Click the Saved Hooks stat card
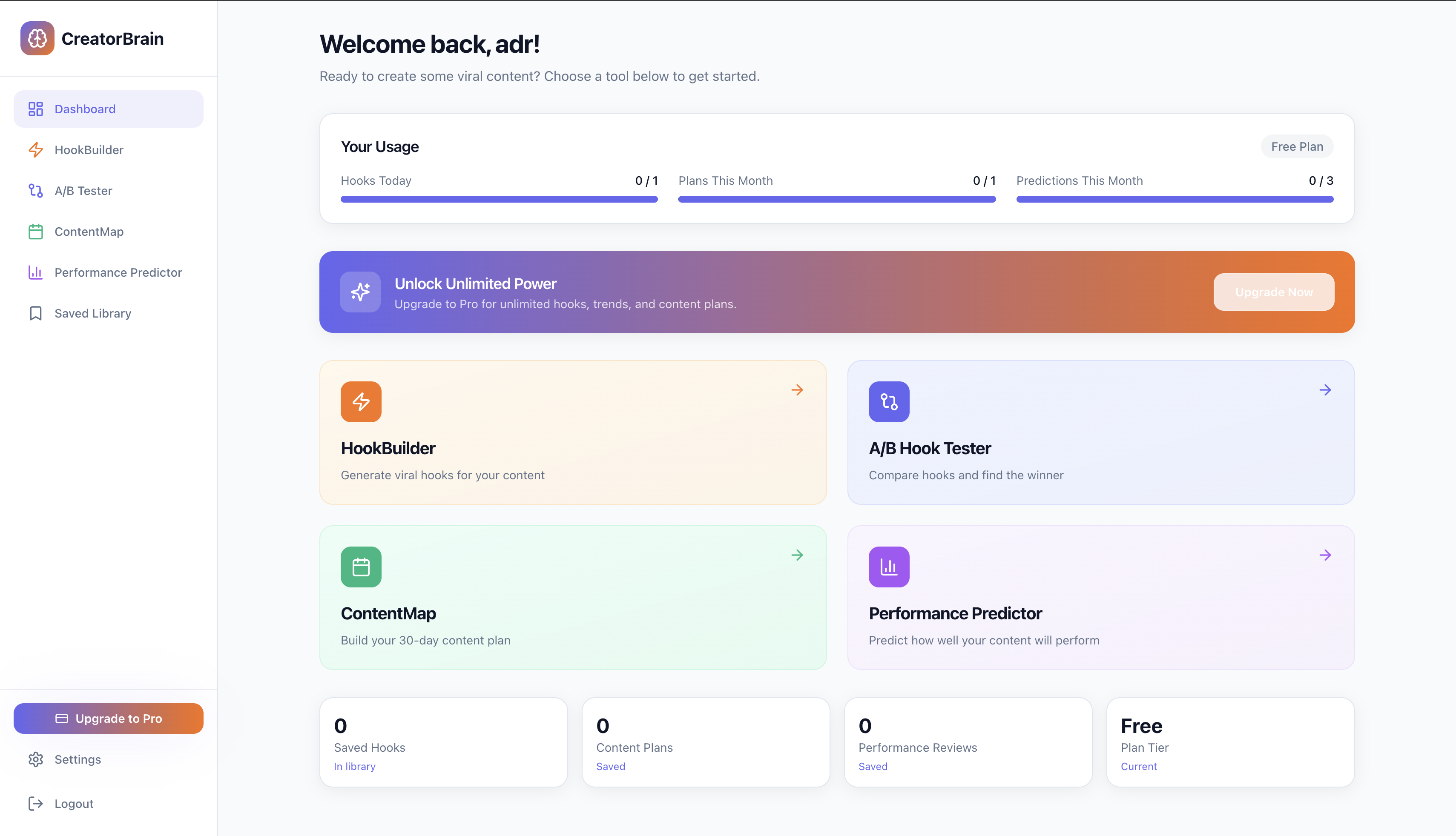This screenshot has height=836, width=1456. (x=443, y=742)
